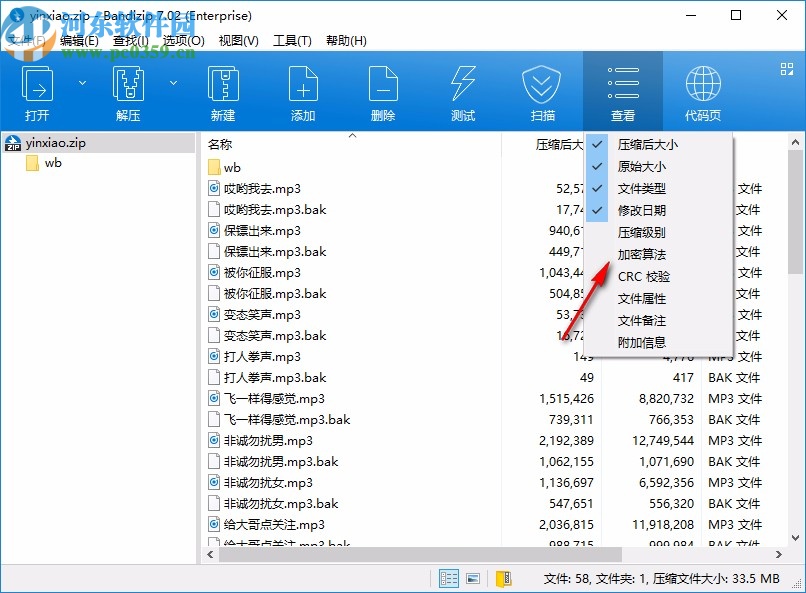Open the 工具(T) menu
Screen dimensions: 806x593
[x=293, y=40]
